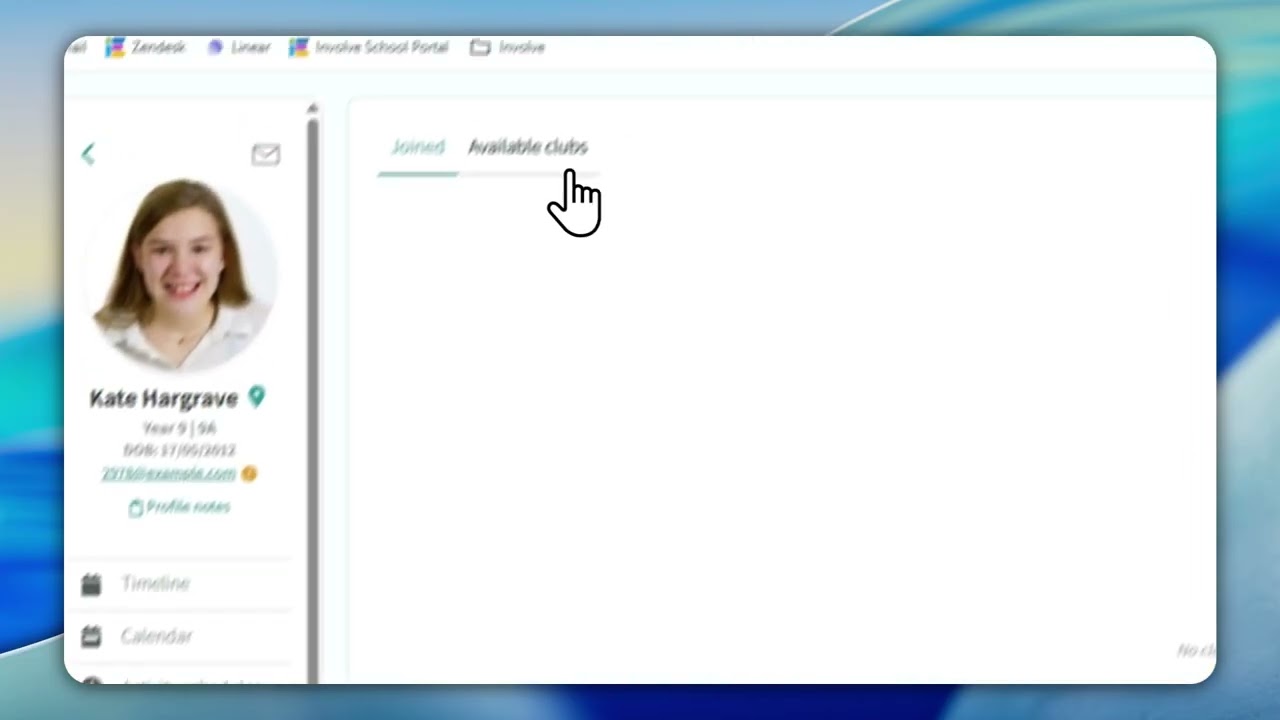Go back using the green chevron arrow
Screen dimensions: 1280x720
[88, 154]
